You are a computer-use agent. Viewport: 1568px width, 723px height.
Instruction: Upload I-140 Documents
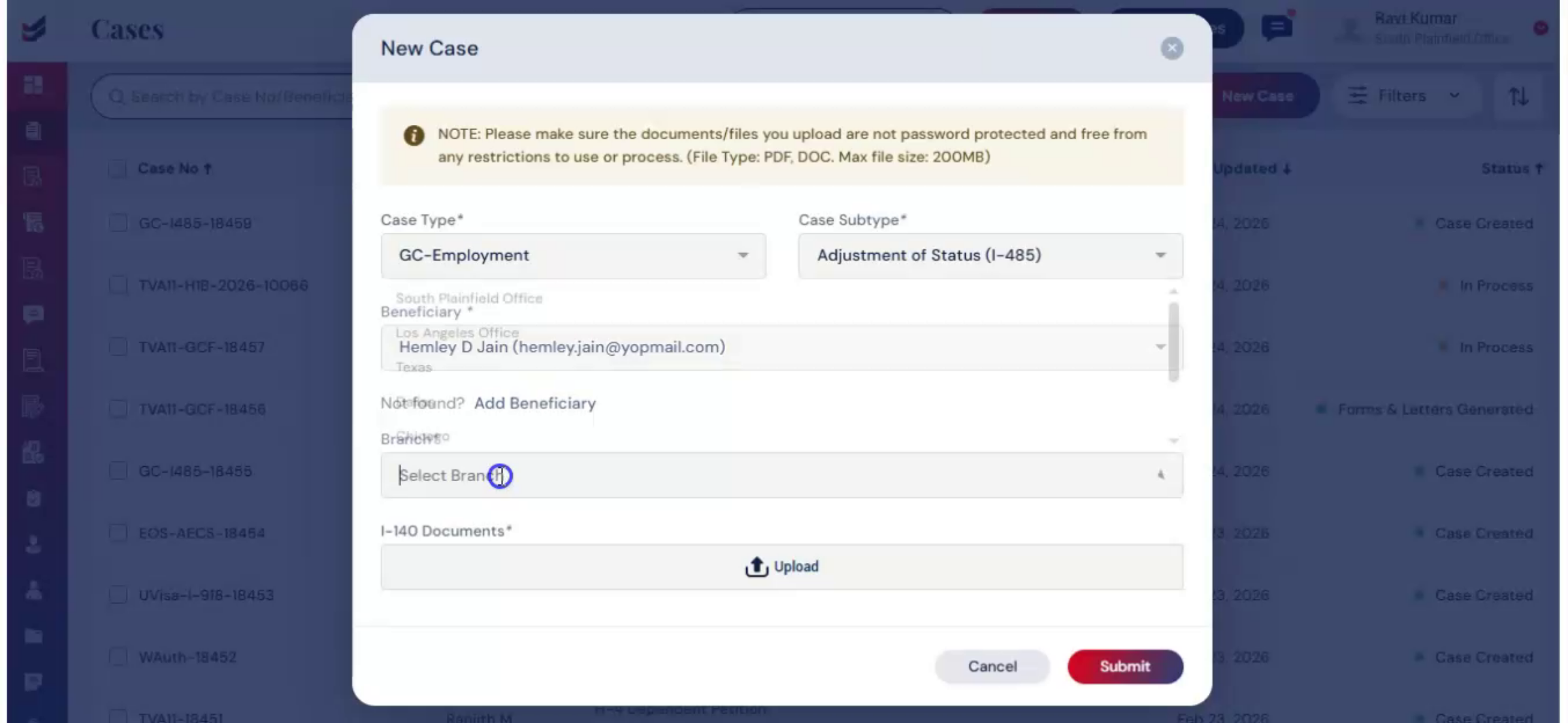point(781,567)
